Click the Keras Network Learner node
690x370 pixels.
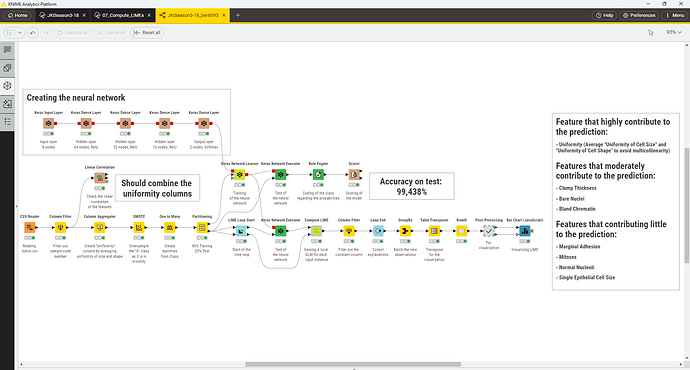pyautogui.click(x=239, y=175)
